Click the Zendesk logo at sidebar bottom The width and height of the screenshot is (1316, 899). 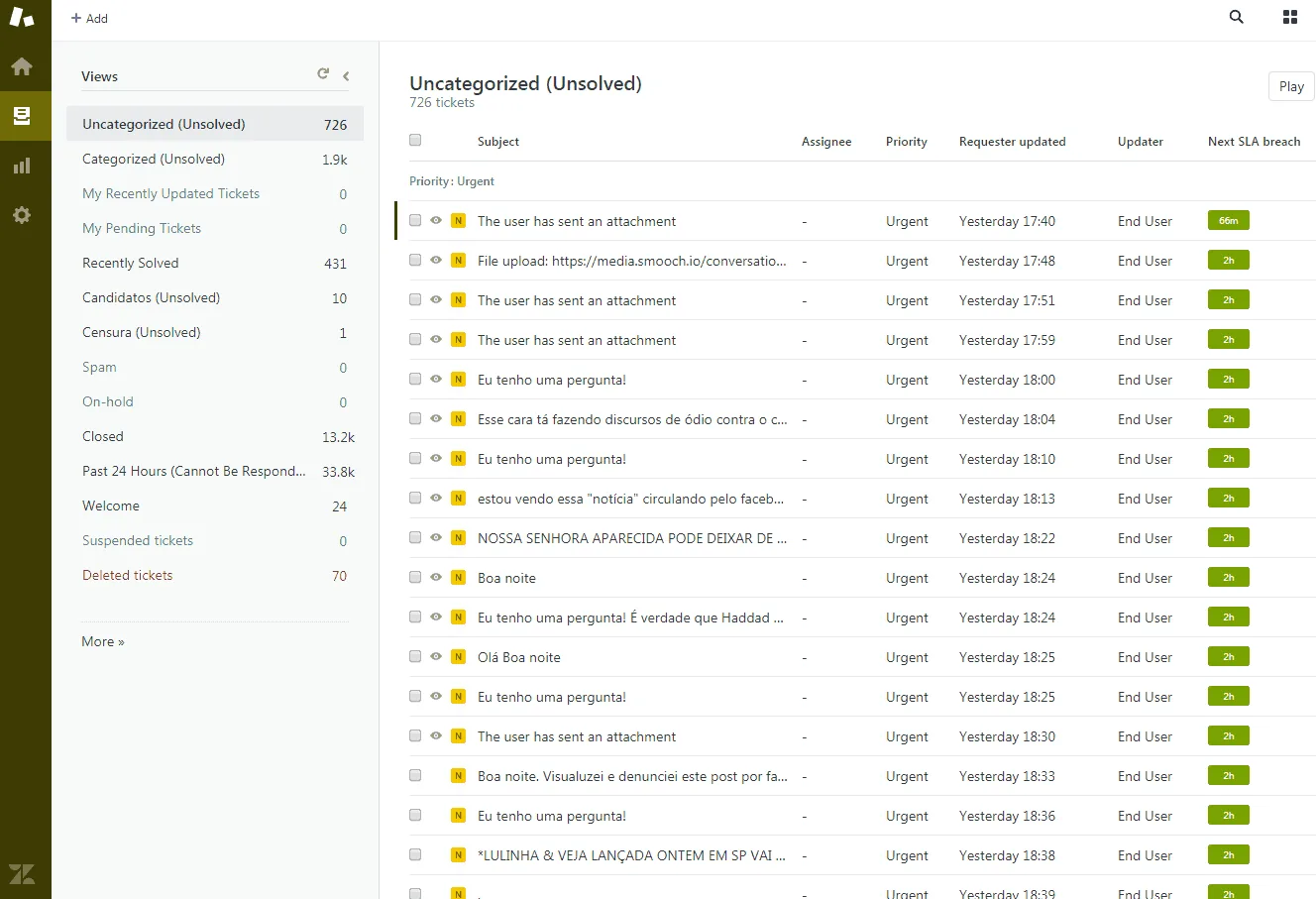click(x=22, y=873)
